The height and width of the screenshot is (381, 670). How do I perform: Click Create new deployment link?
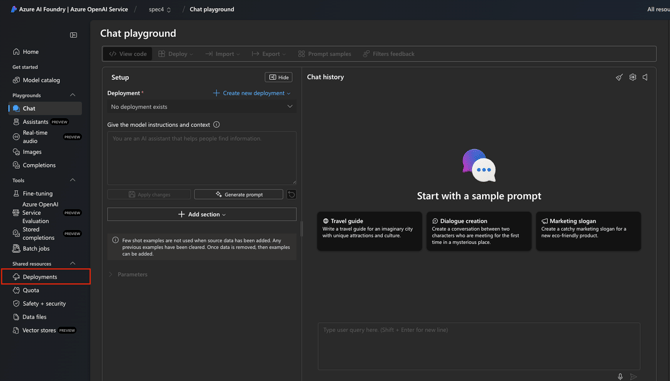pos(252,93)
